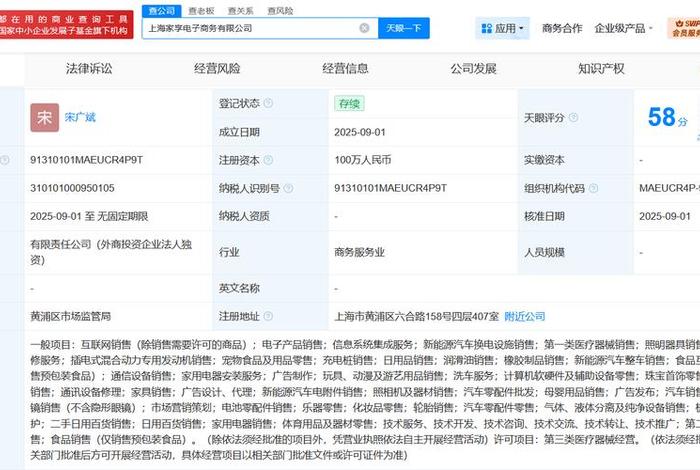Open the 法律诉讼 section tab
This screenshot has height=470, width=700.
click(89, 68)
